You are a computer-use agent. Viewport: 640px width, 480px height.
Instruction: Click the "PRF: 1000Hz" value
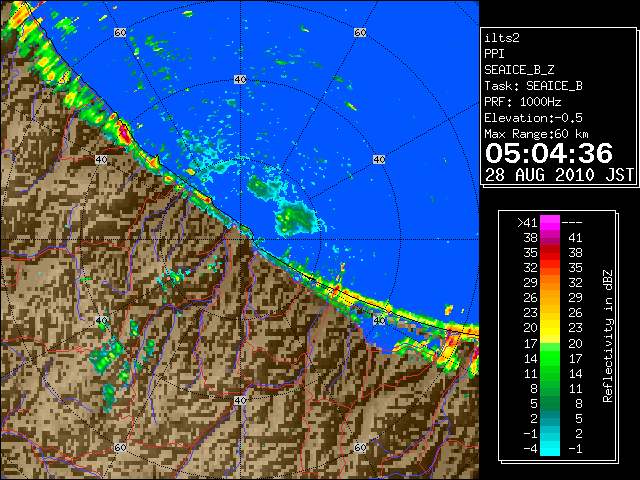[523, 102]
